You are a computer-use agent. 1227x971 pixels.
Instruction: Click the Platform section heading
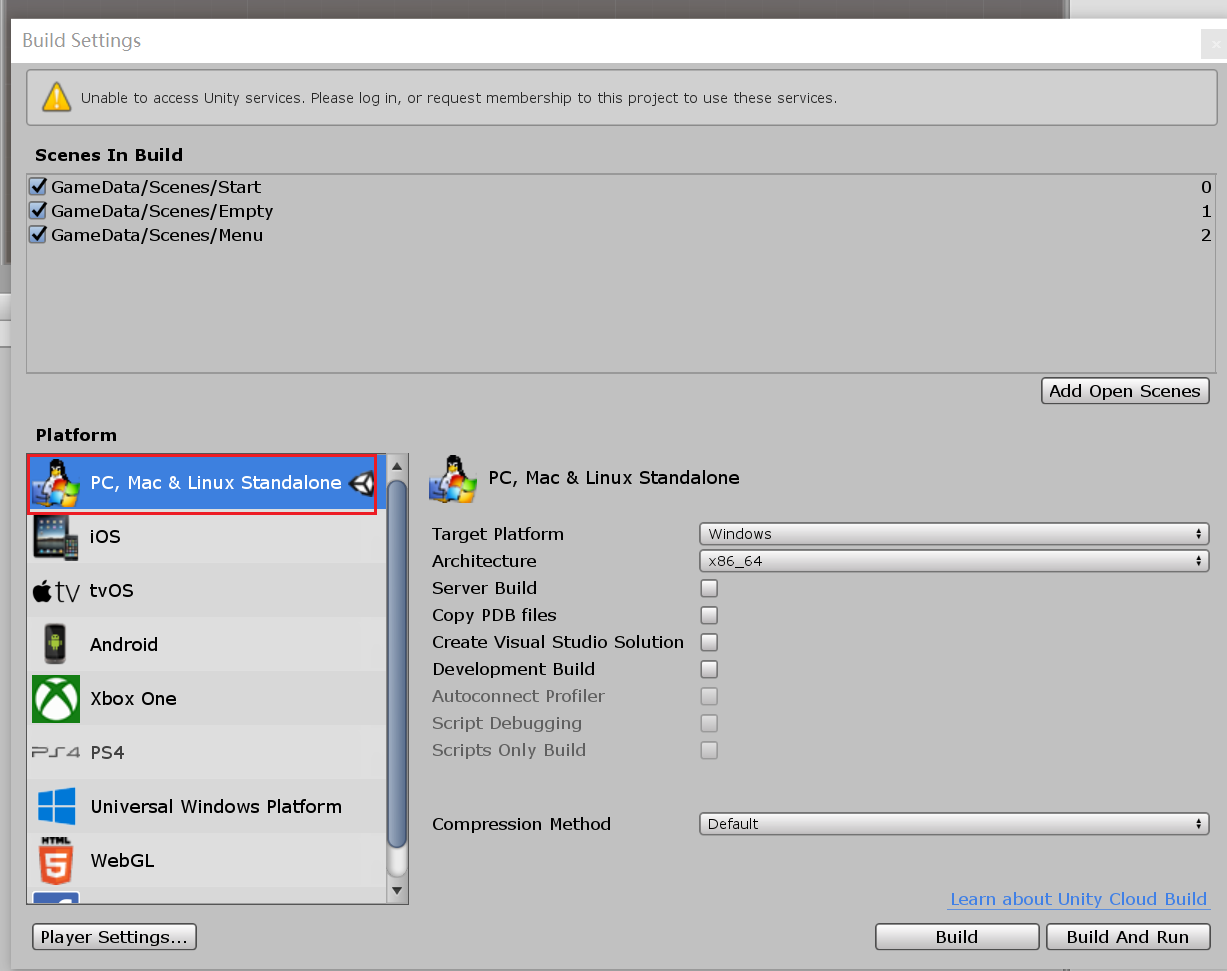pyautogui.click(x=76, y=435)
